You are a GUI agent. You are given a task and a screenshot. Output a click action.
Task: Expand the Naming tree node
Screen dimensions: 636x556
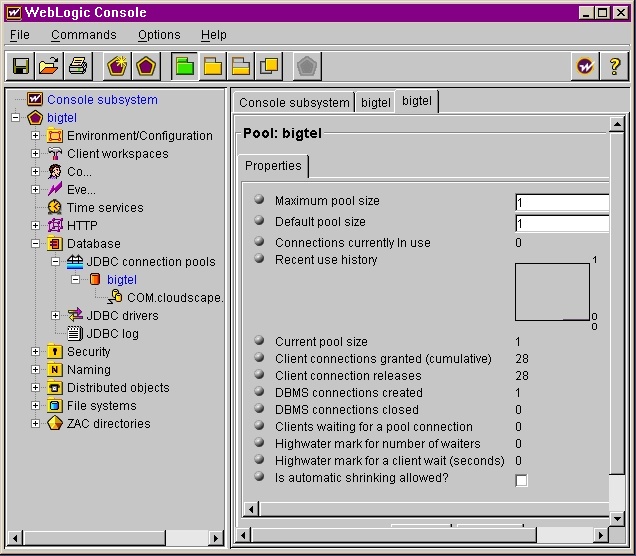[35, 369]
